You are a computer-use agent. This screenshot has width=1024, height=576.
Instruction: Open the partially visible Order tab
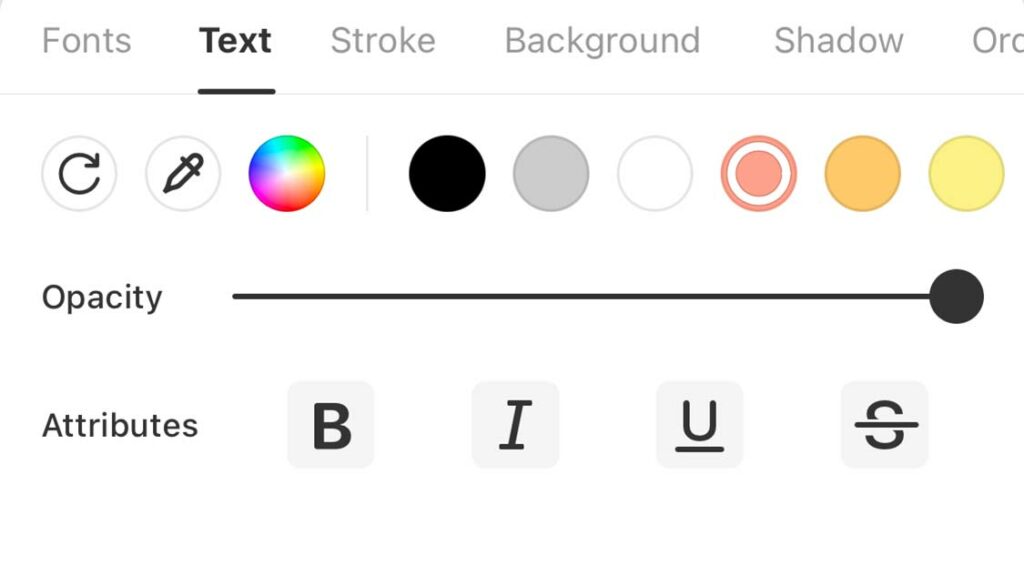click(x=998, y=41)
